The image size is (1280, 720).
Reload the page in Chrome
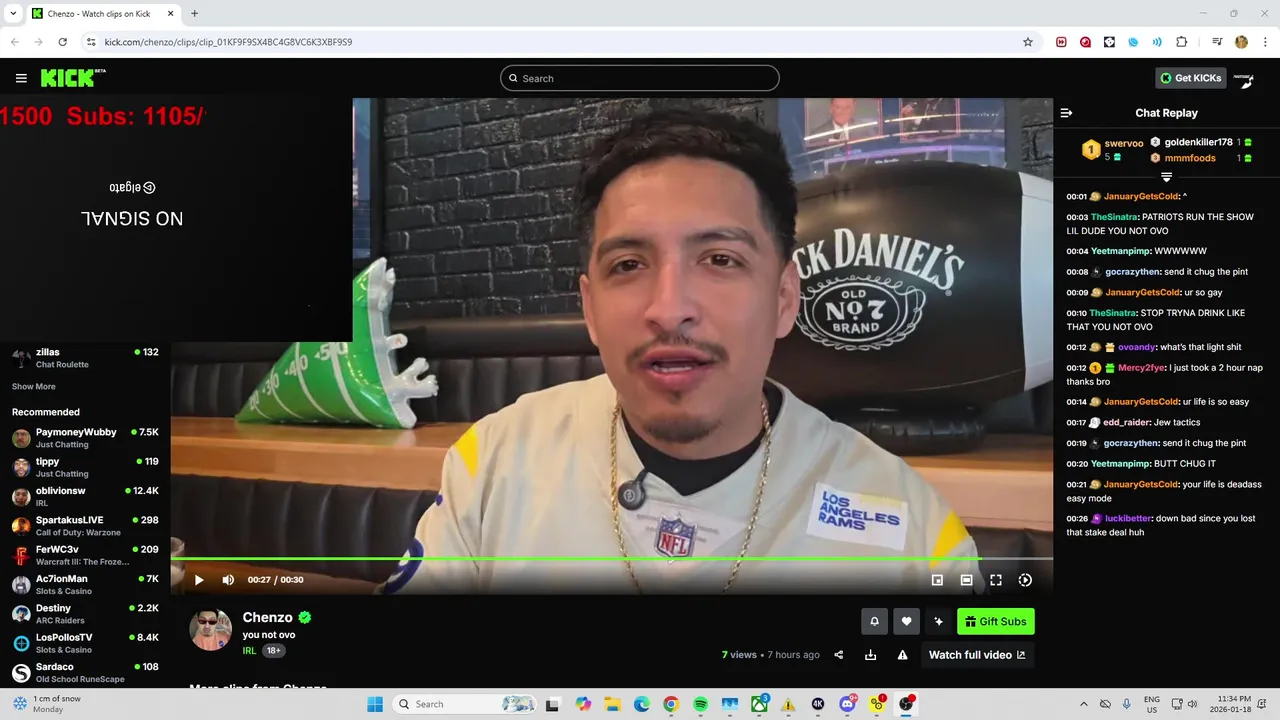point(62,42)
